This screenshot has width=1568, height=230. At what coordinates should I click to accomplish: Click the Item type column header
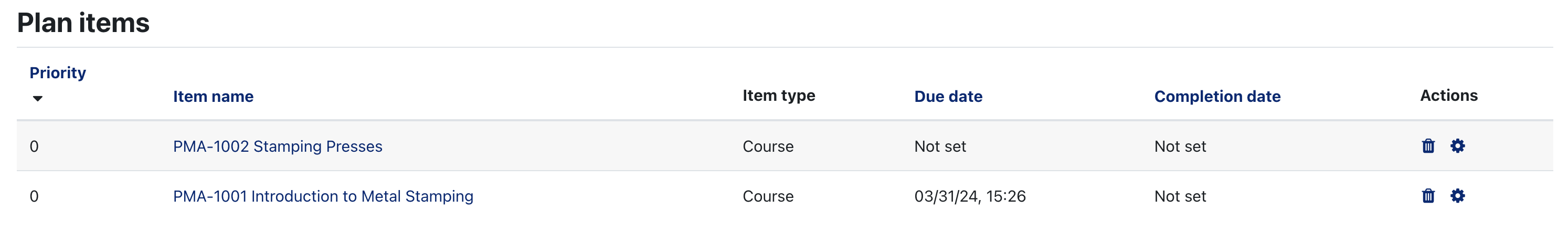779,96
